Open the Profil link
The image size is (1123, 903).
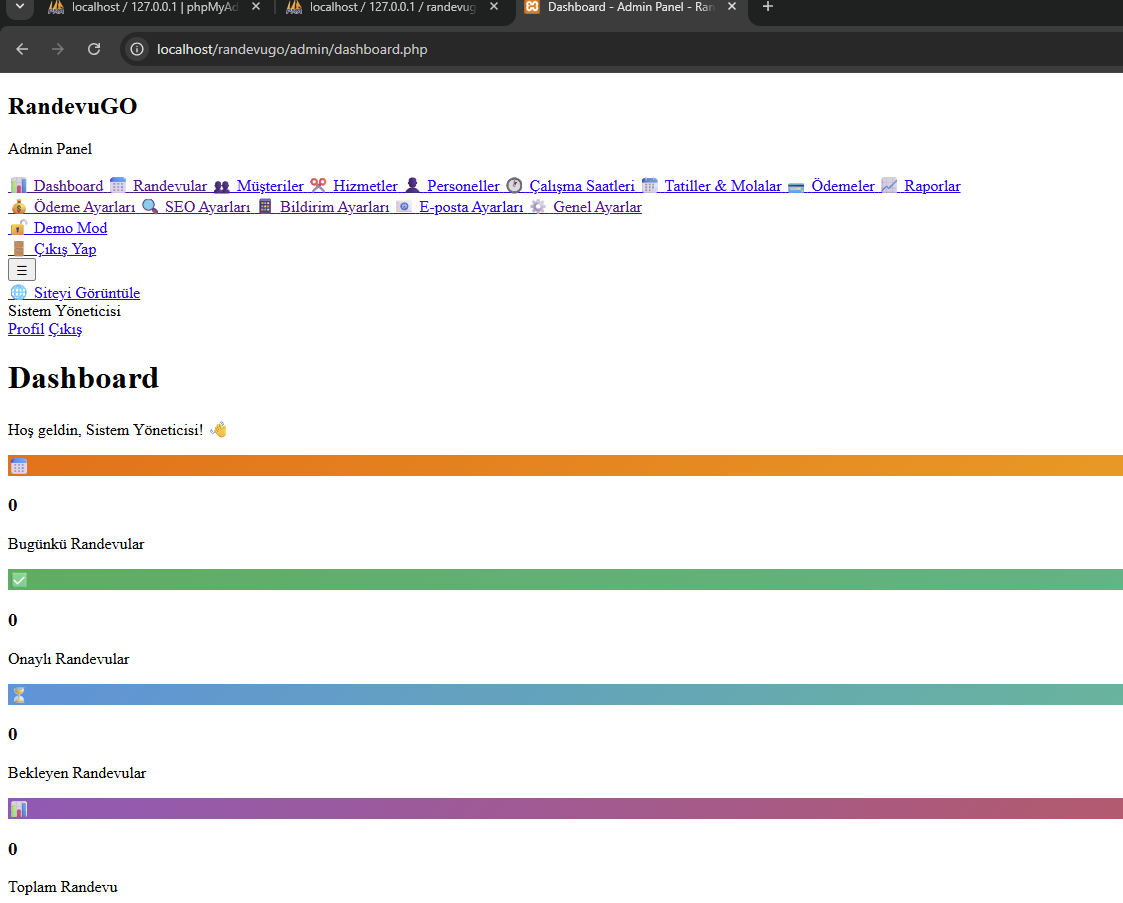(x=26, y=329)
